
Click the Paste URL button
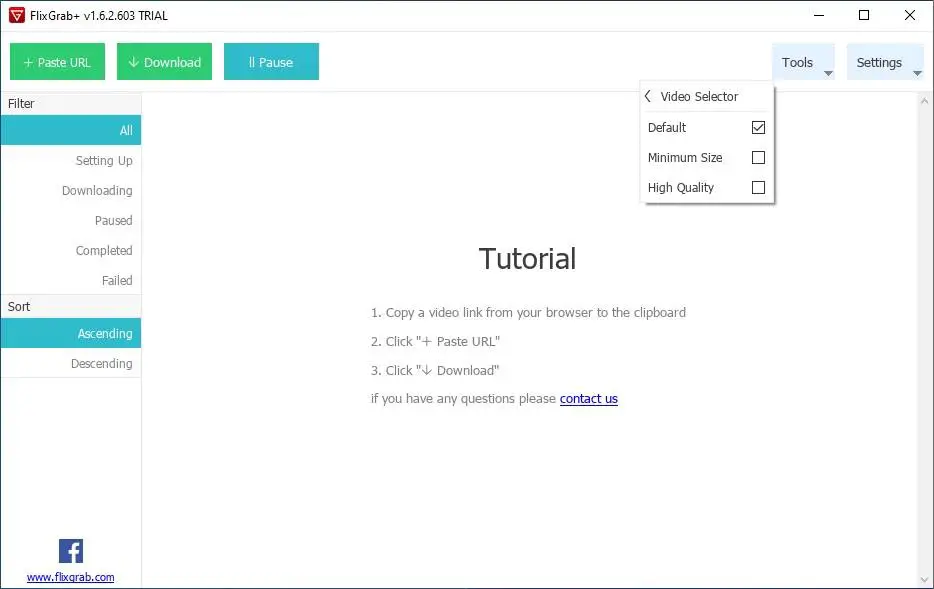pos(57,61)
